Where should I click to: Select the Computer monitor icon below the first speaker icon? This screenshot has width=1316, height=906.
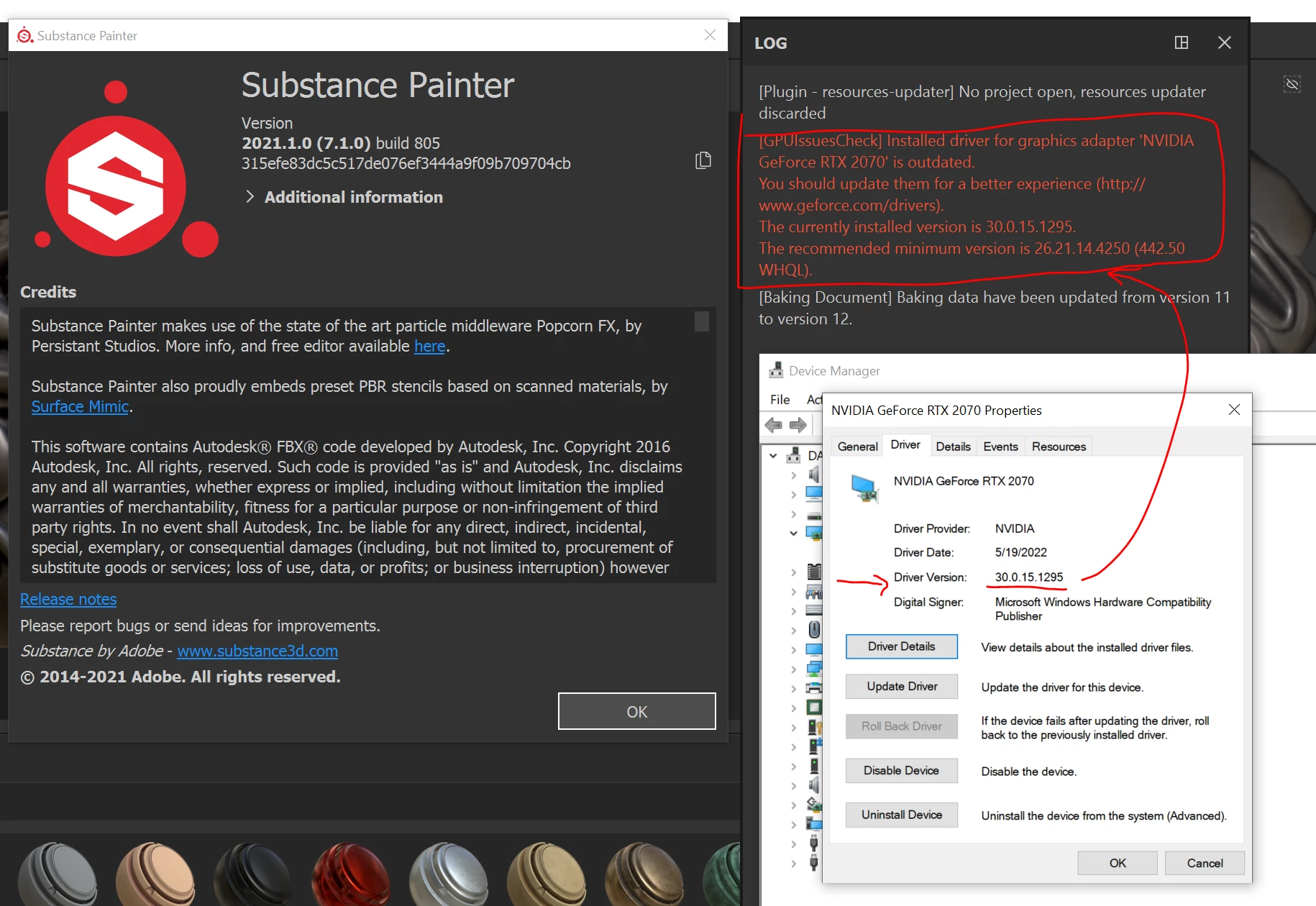(x=814, y=493)
